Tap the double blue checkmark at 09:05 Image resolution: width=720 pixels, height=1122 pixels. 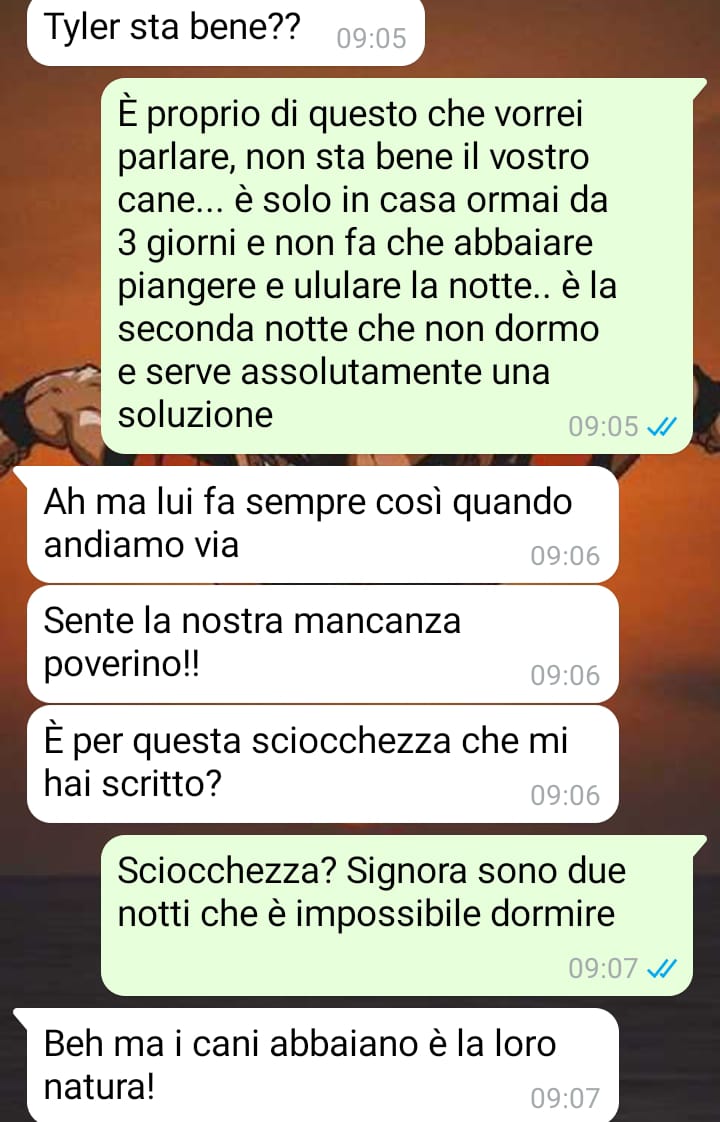click(x=661, y=427)
